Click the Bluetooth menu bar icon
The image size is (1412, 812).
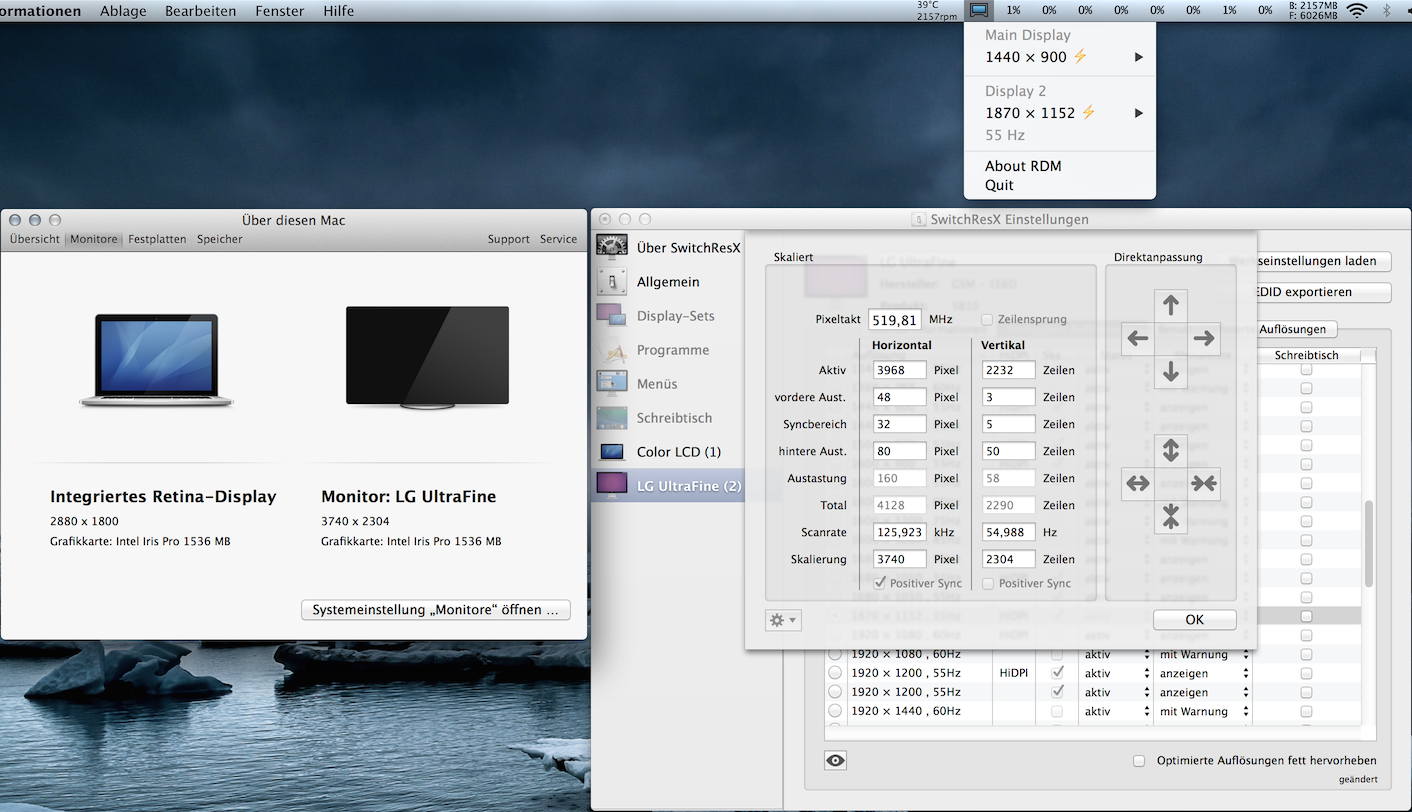1387,11
